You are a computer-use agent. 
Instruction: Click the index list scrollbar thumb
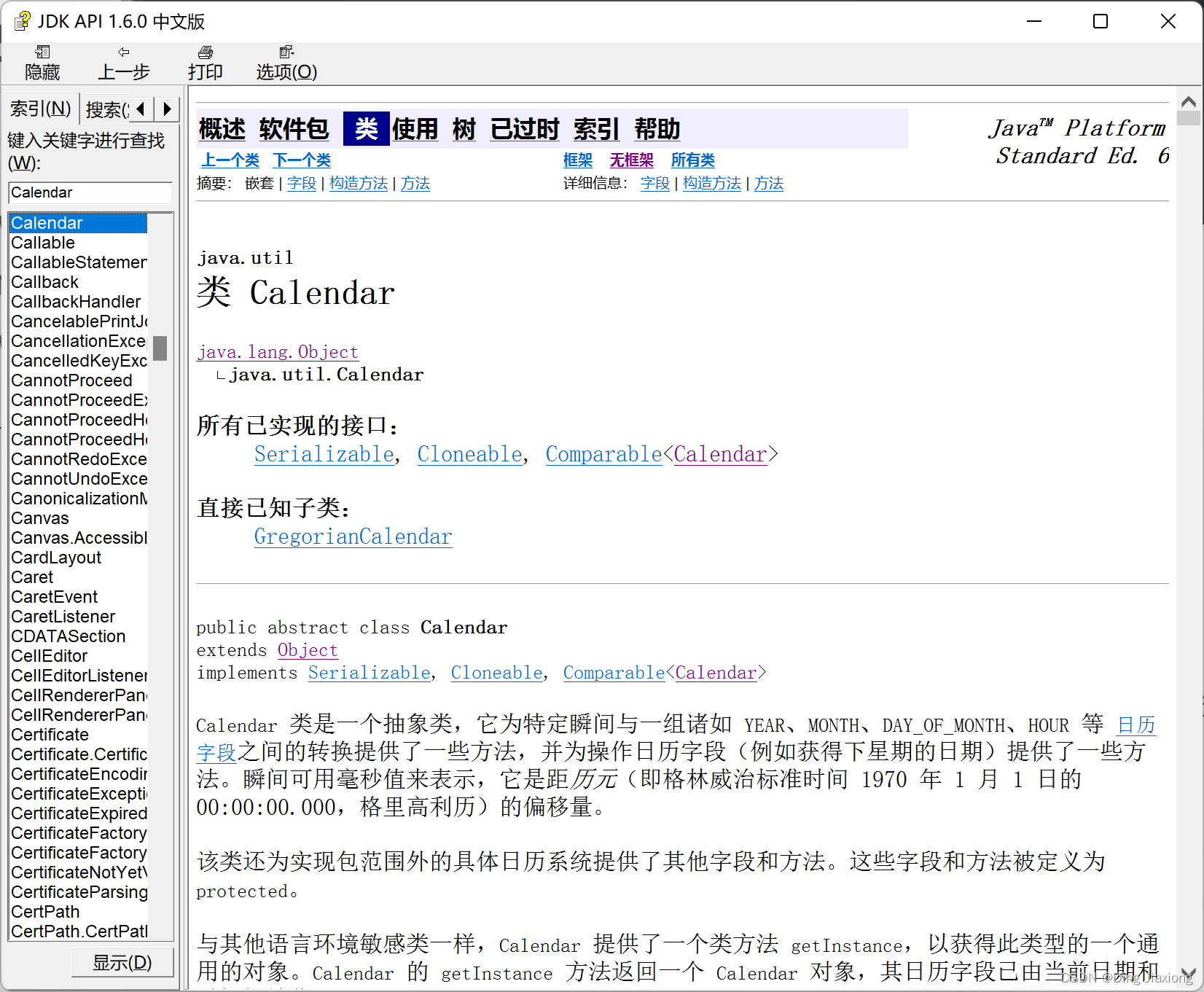[x=160, y=348]
